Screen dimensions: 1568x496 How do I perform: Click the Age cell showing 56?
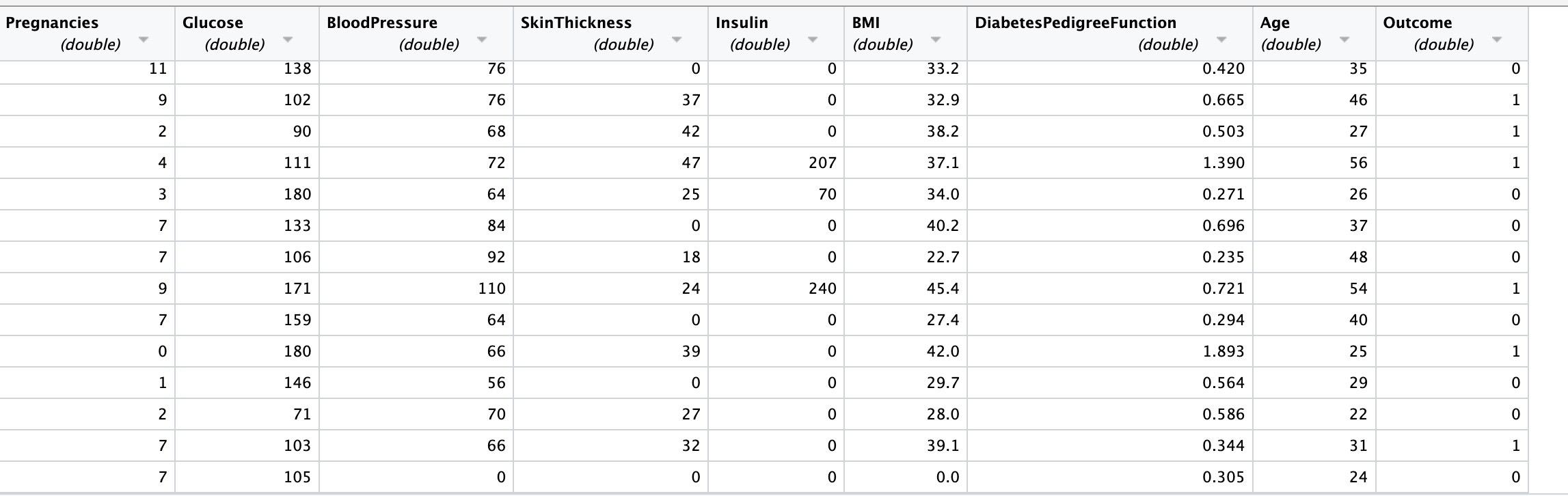point(1314,163)
